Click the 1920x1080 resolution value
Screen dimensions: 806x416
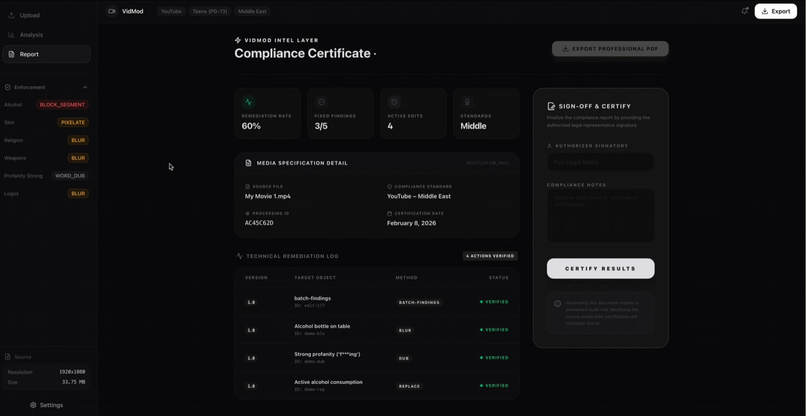72,372
